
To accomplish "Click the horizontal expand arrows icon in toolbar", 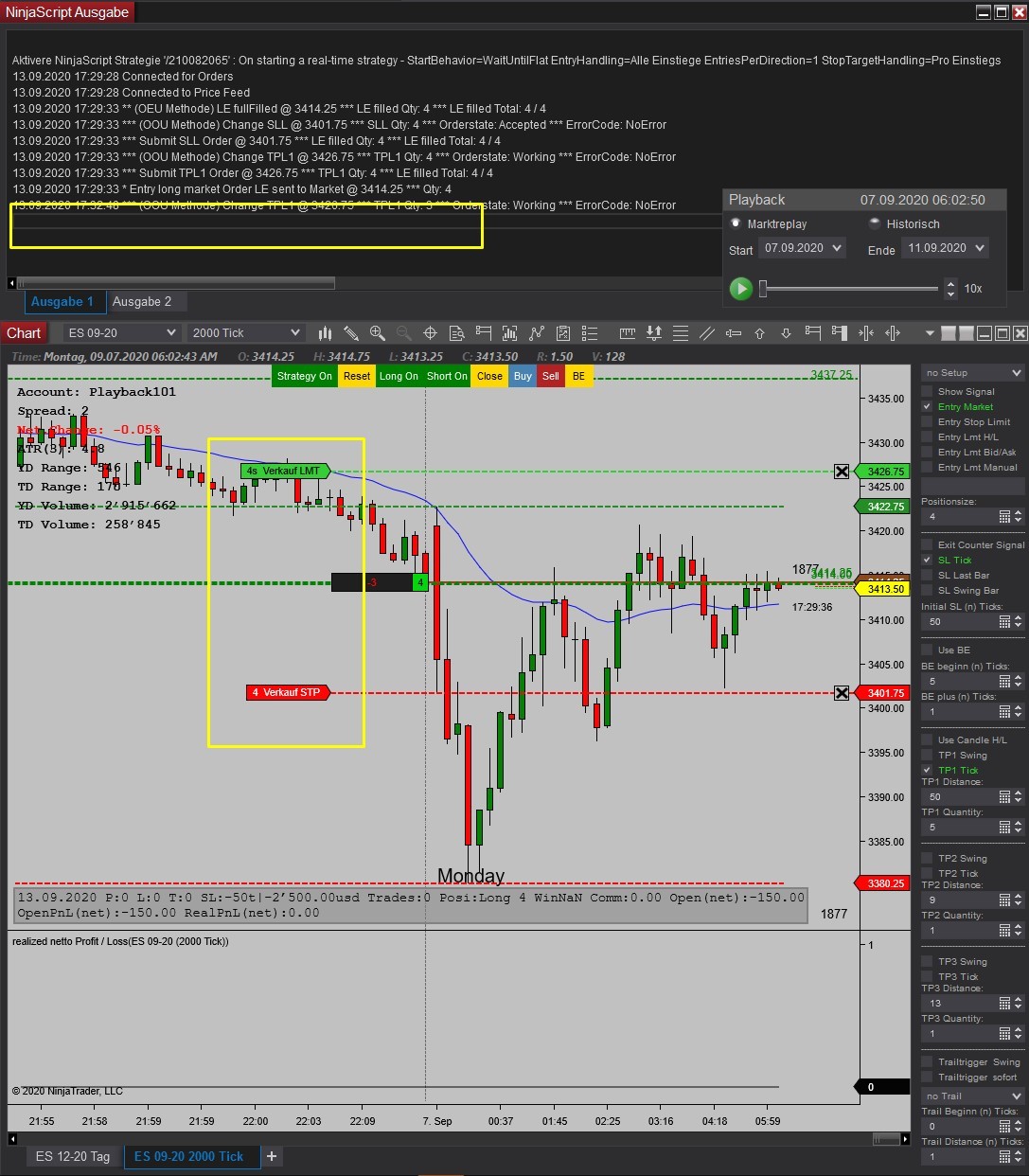I will coord(892,332).
